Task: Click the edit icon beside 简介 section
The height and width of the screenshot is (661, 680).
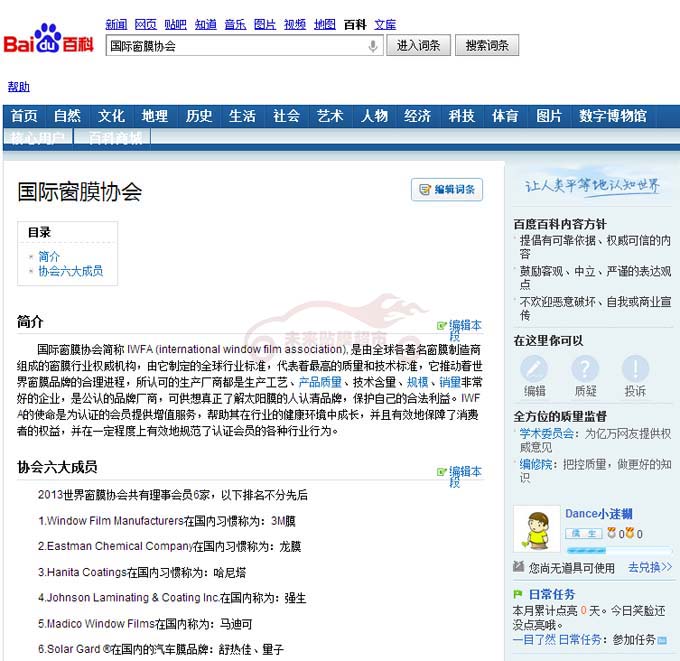Action: [x=441, y=325]
